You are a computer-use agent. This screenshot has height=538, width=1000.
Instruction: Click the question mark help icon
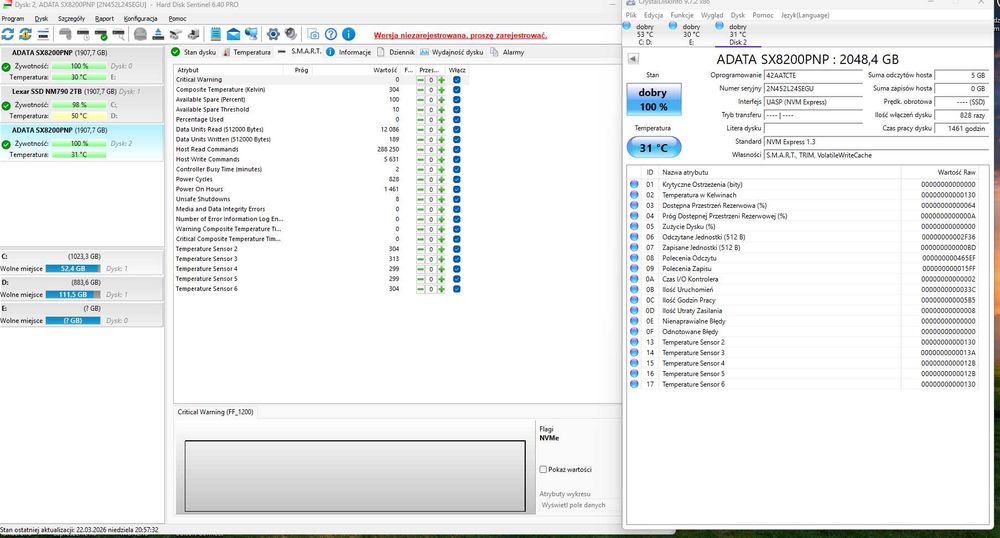tap(330, 34)
